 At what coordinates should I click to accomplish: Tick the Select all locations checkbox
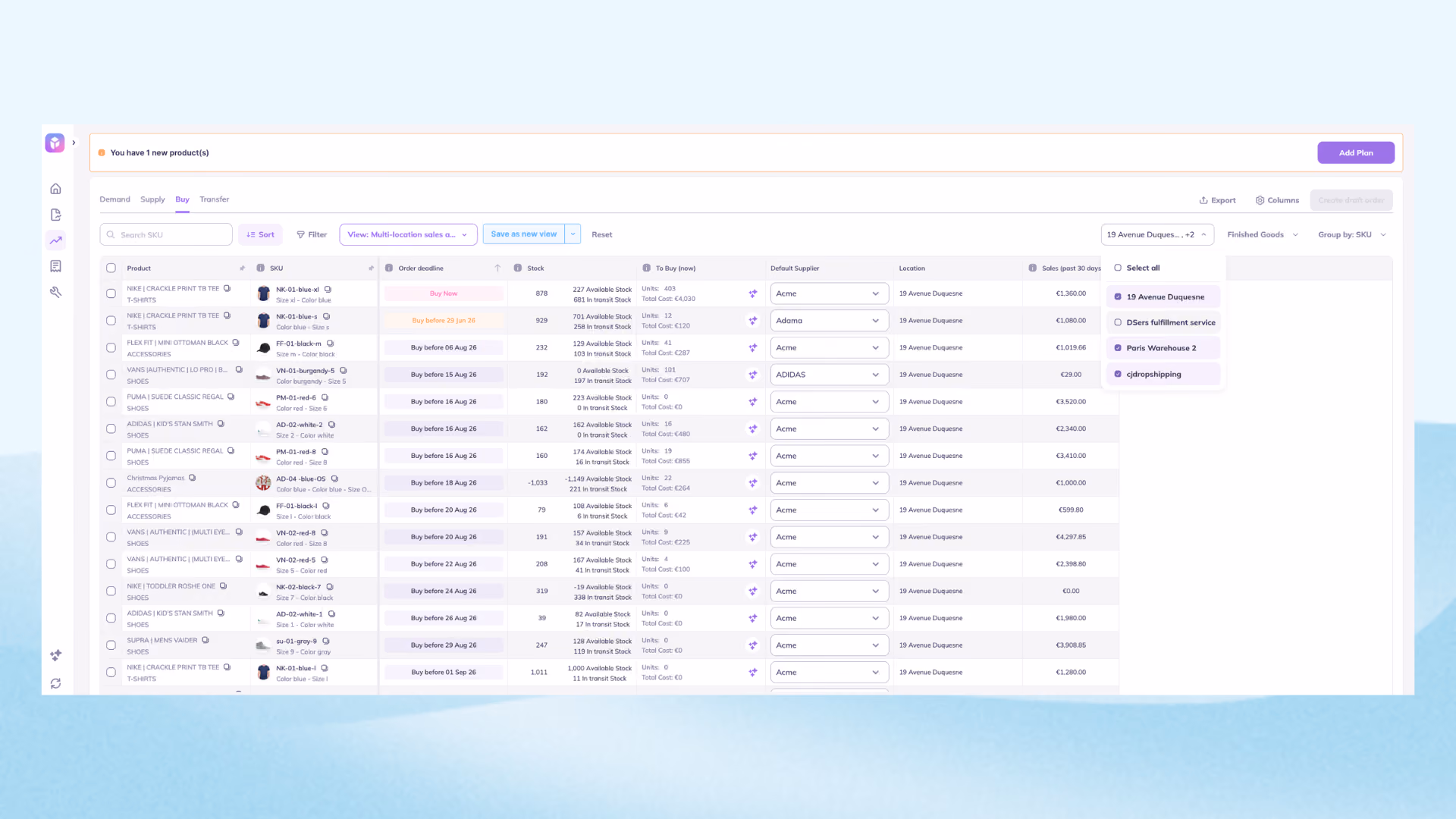[1118, 268]
